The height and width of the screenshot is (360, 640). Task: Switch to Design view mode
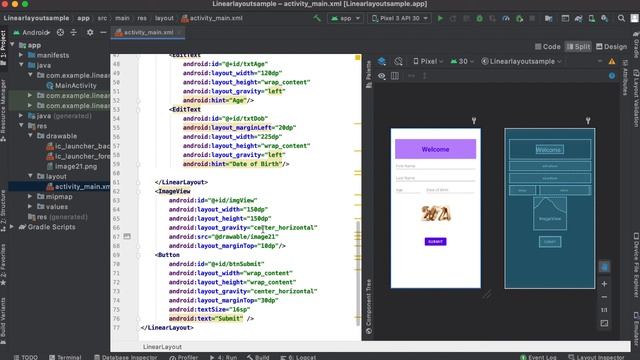click(611, 47)
